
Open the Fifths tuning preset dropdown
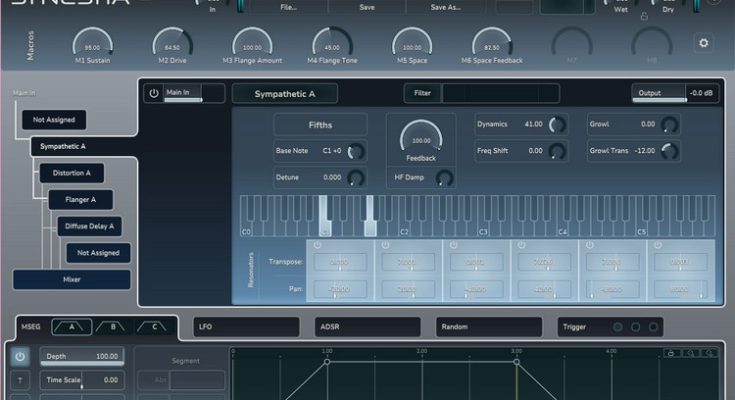320,125
